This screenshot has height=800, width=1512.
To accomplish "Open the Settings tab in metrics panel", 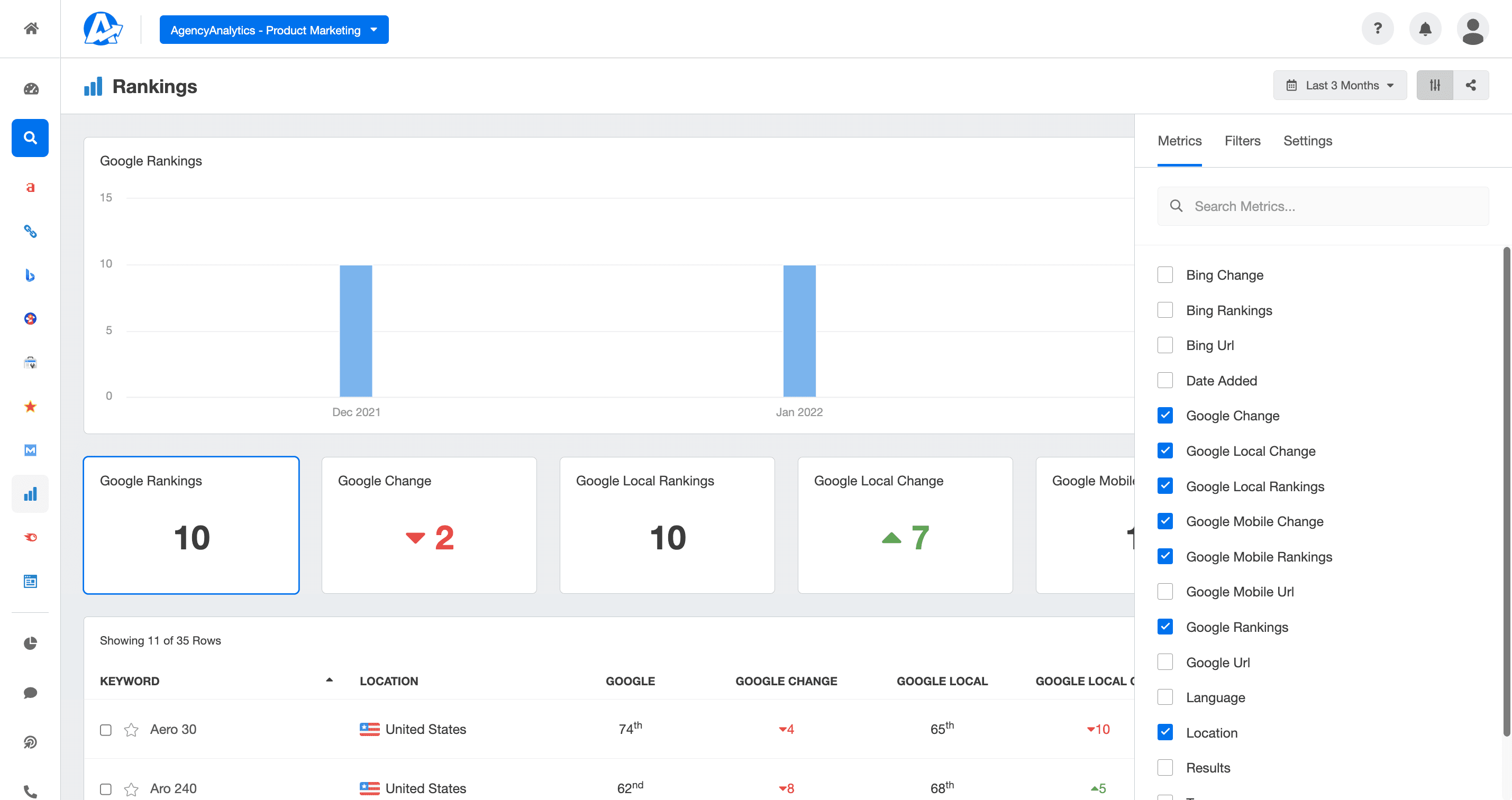I will pos(1307,141).
